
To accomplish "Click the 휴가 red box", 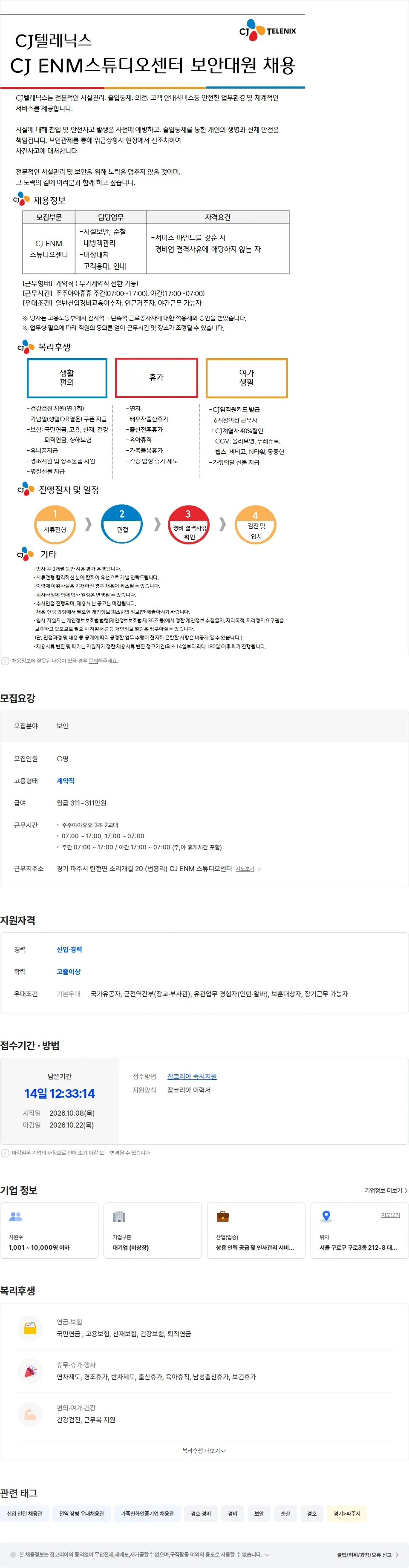I will point(156,378).
